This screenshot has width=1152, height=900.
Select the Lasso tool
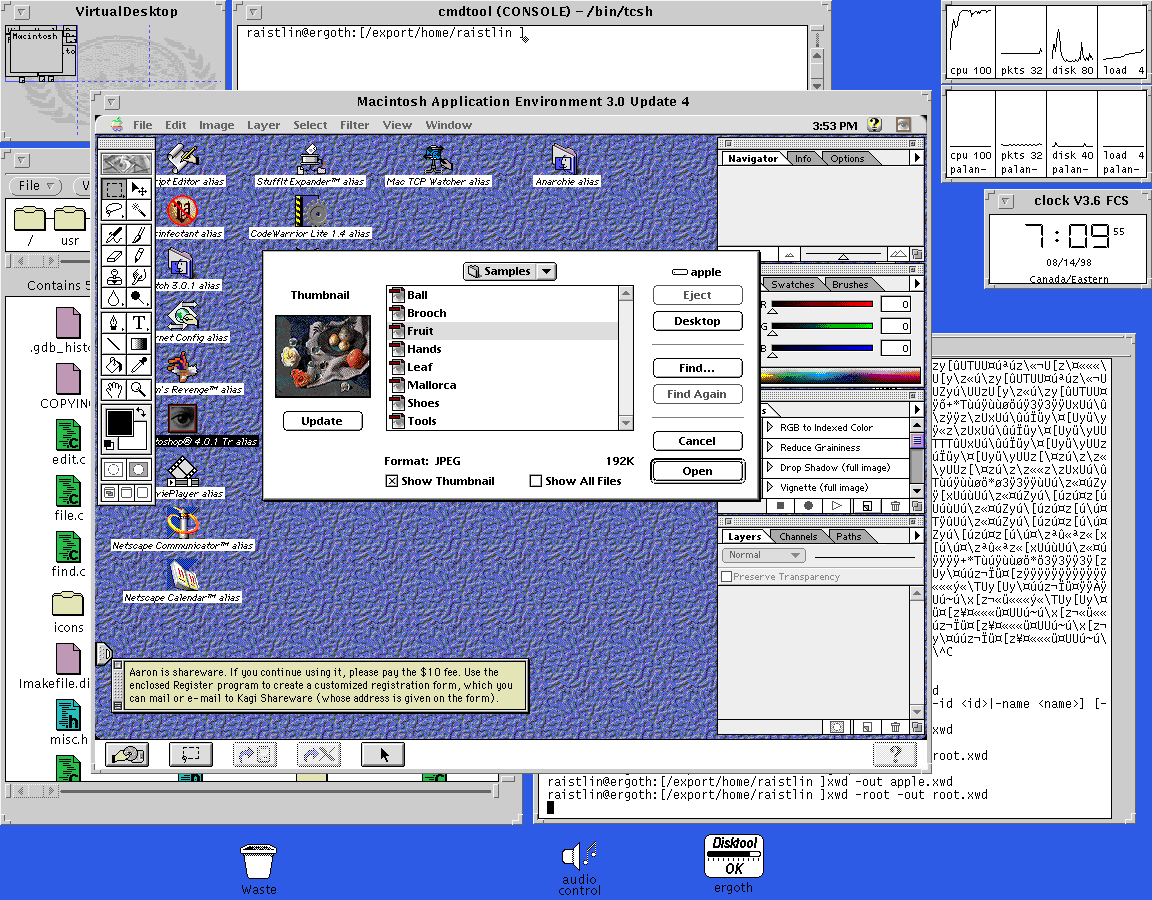[114, 211]
